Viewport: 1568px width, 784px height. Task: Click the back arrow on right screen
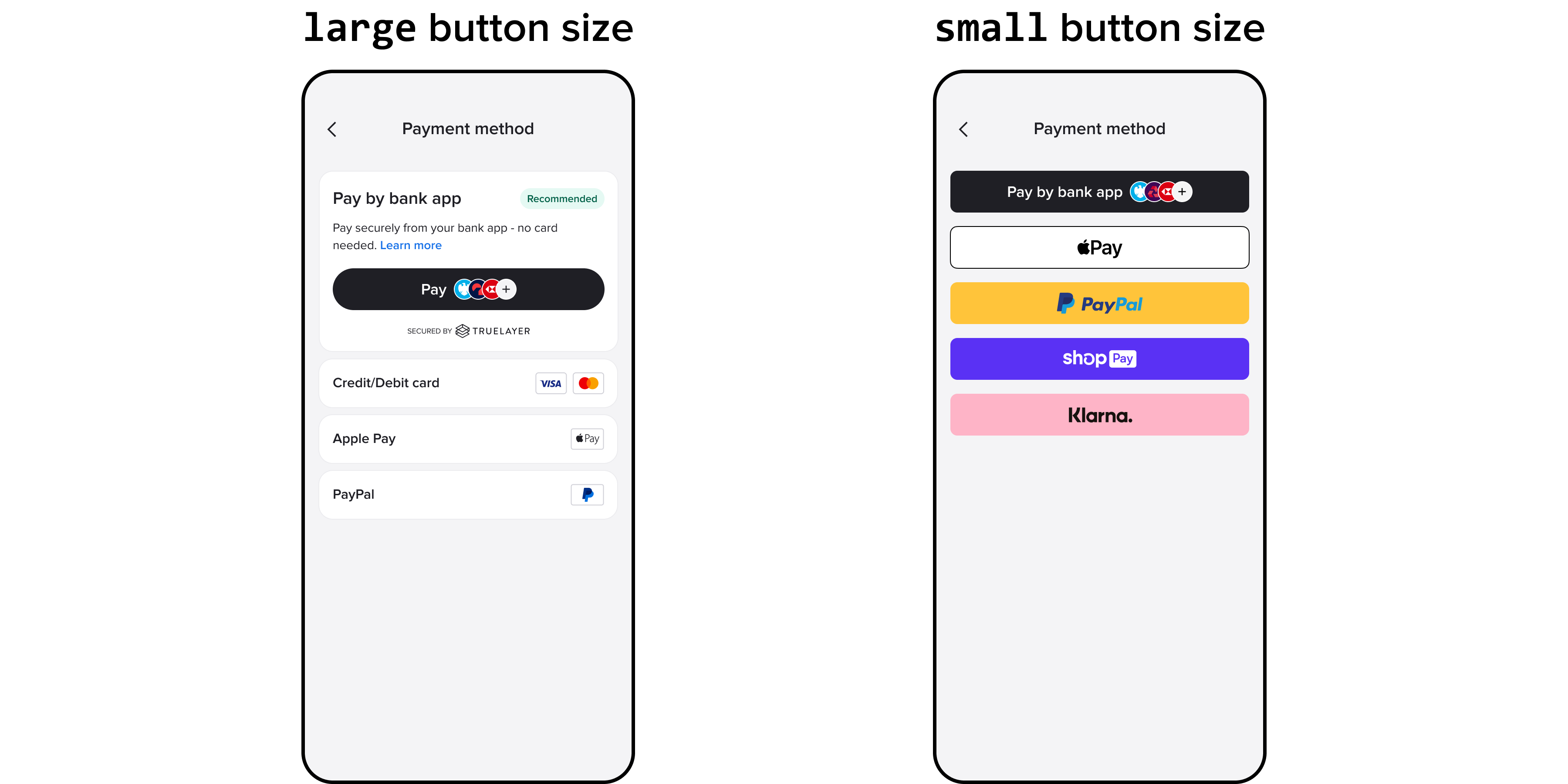(x=963, y=129)
